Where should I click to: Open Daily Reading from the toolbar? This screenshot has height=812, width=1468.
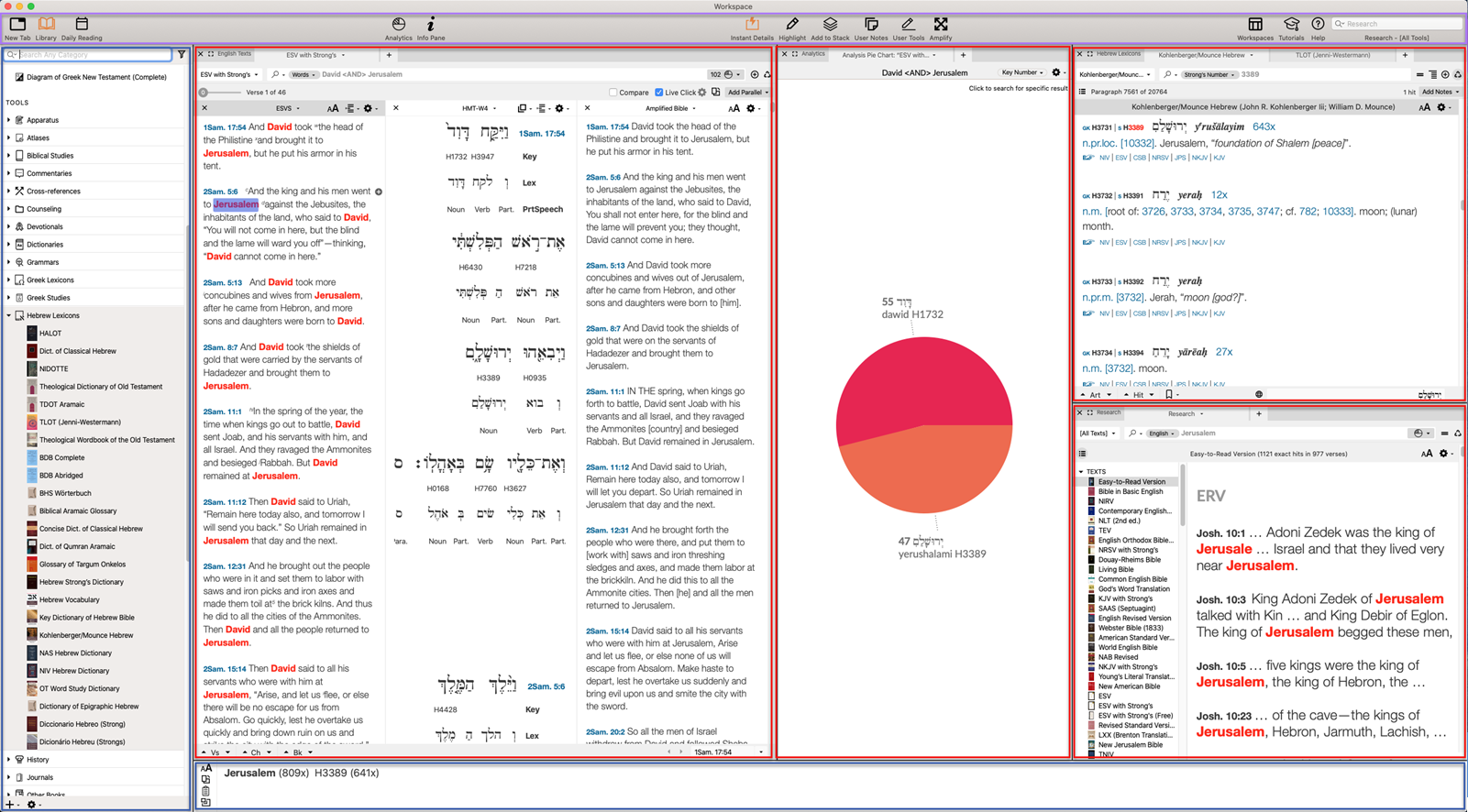tap(82, 27)
